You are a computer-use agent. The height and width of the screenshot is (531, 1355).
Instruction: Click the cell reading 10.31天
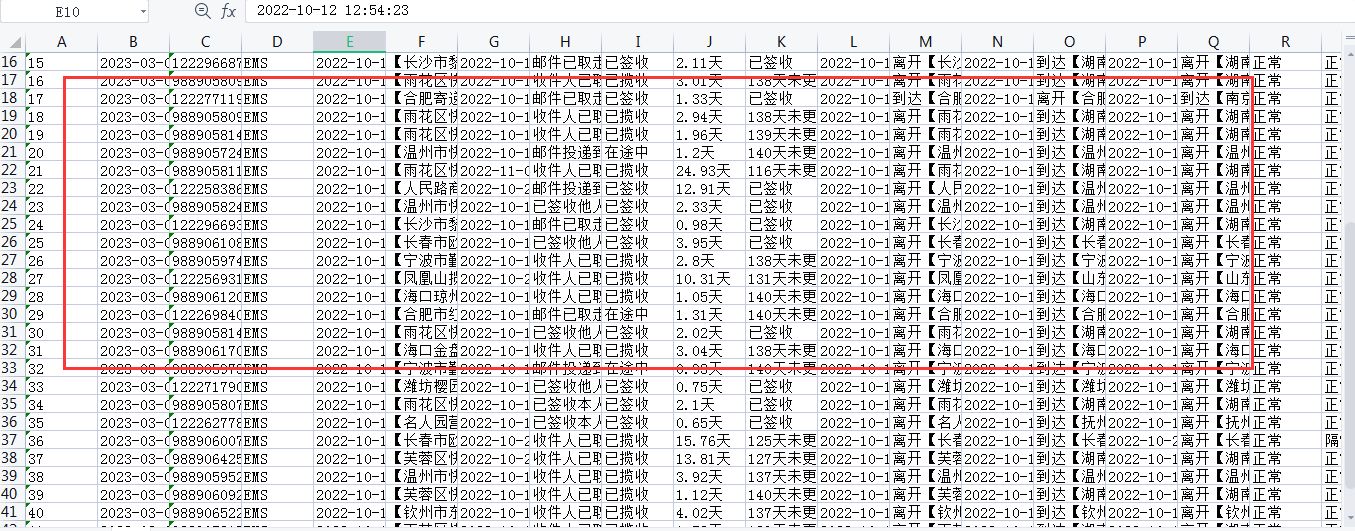709,278
